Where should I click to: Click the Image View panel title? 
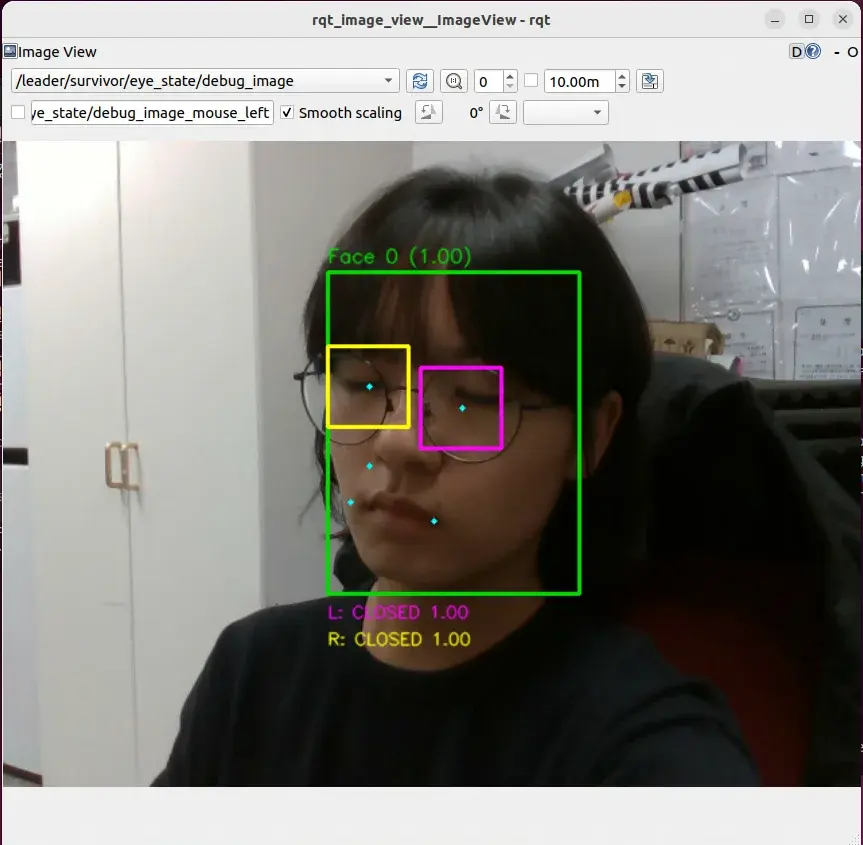pyautogui.click(x=57, y=52)
